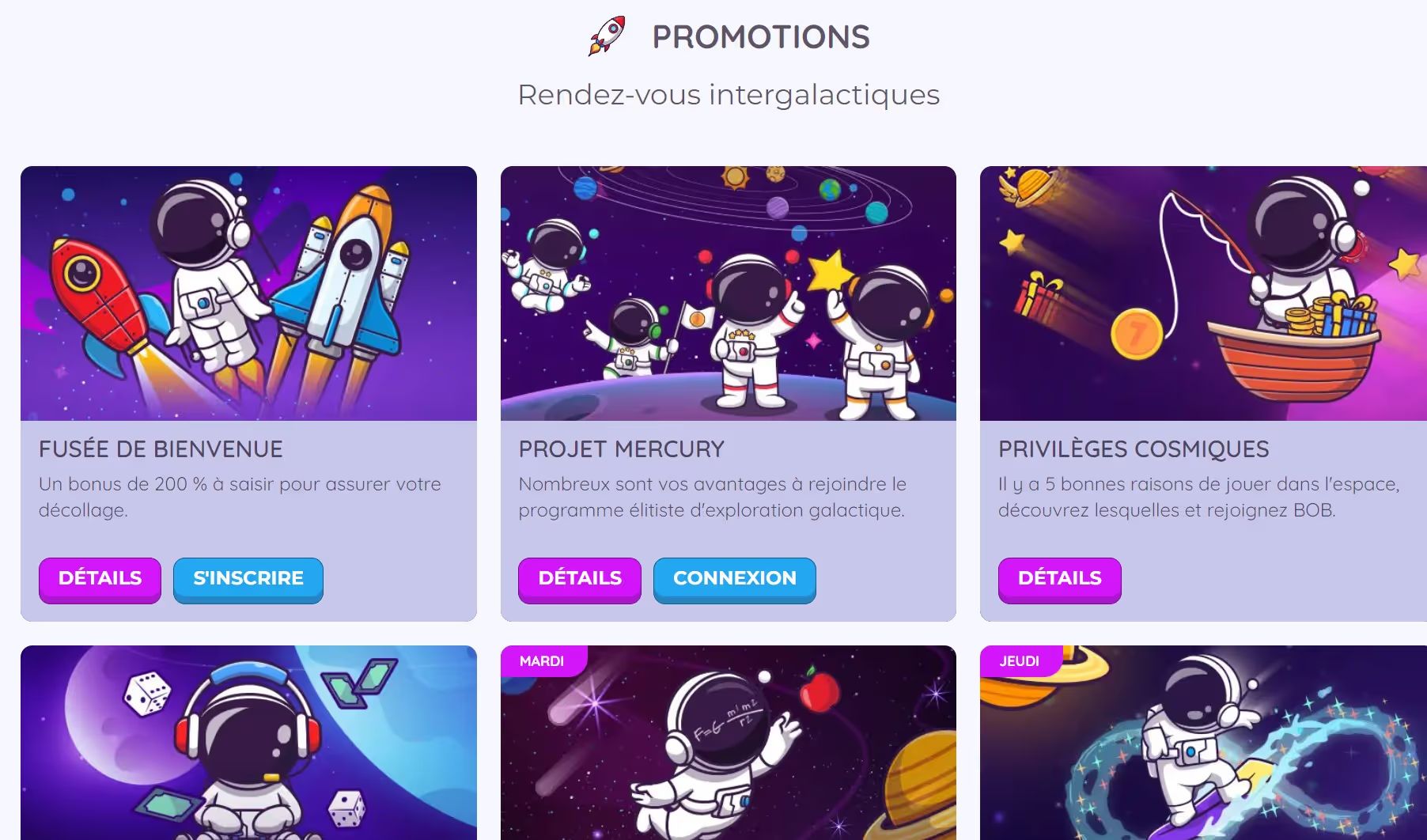Click the CONNEXION button
The height and width of the screenshot is (840, 1427).
pyautogui.click(x=735, y=580)
